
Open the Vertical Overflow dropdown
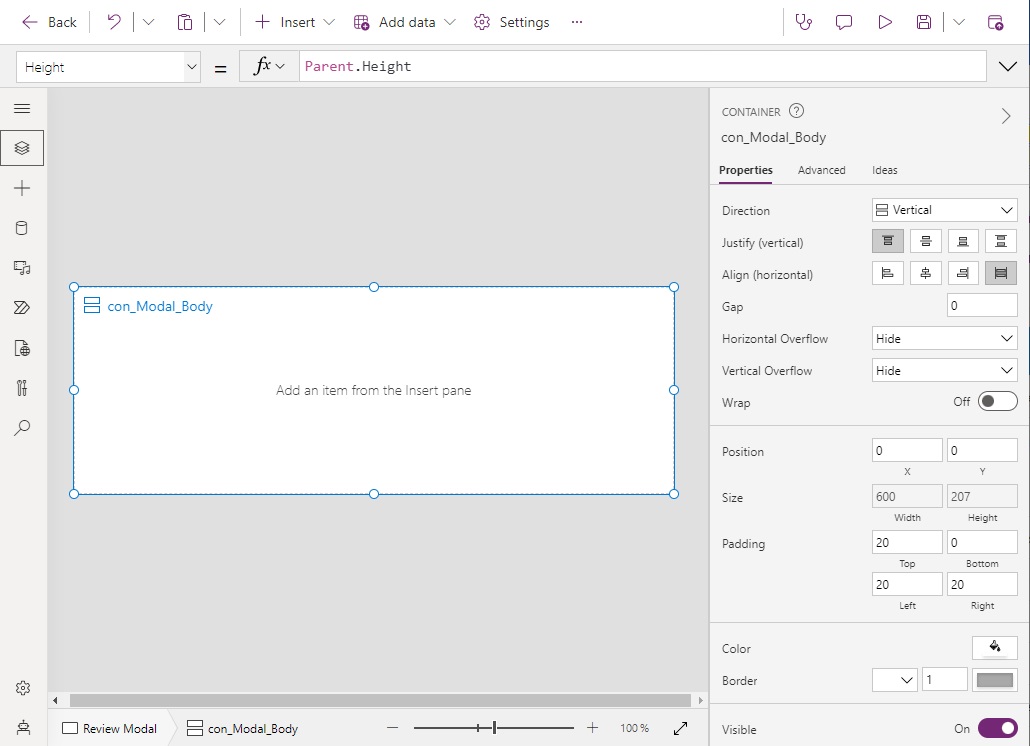[x=943, y=370]
